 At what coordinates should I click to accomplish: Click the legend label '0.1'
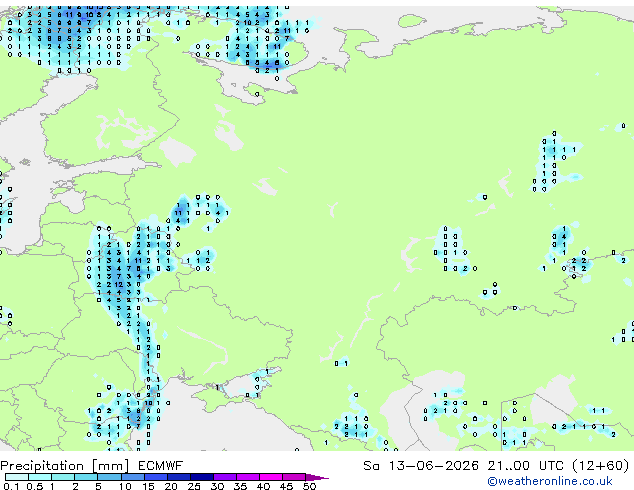coord(10,486)
